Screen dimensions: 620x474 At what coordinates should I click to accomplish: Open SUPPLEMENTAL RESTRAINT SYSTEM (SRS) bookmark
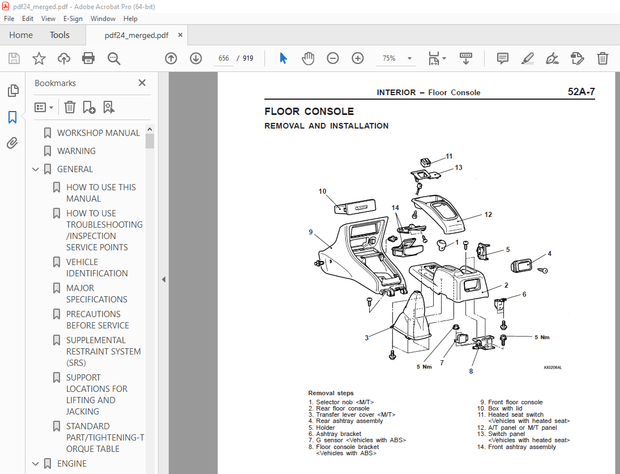[x=103, y=351]
